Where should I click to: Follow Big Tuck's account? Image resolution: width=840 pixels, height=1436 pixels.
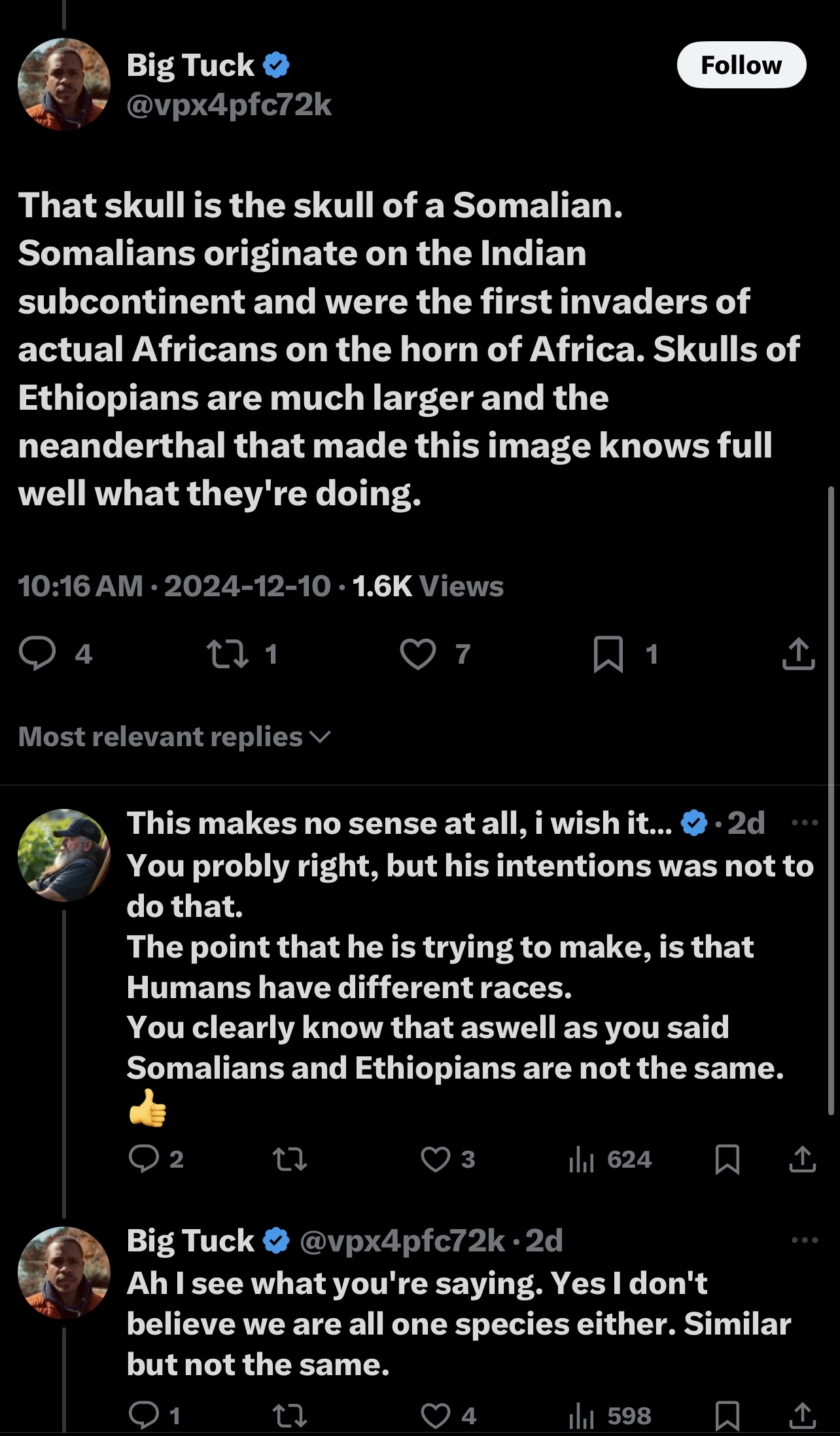click(x=741, y=65)
